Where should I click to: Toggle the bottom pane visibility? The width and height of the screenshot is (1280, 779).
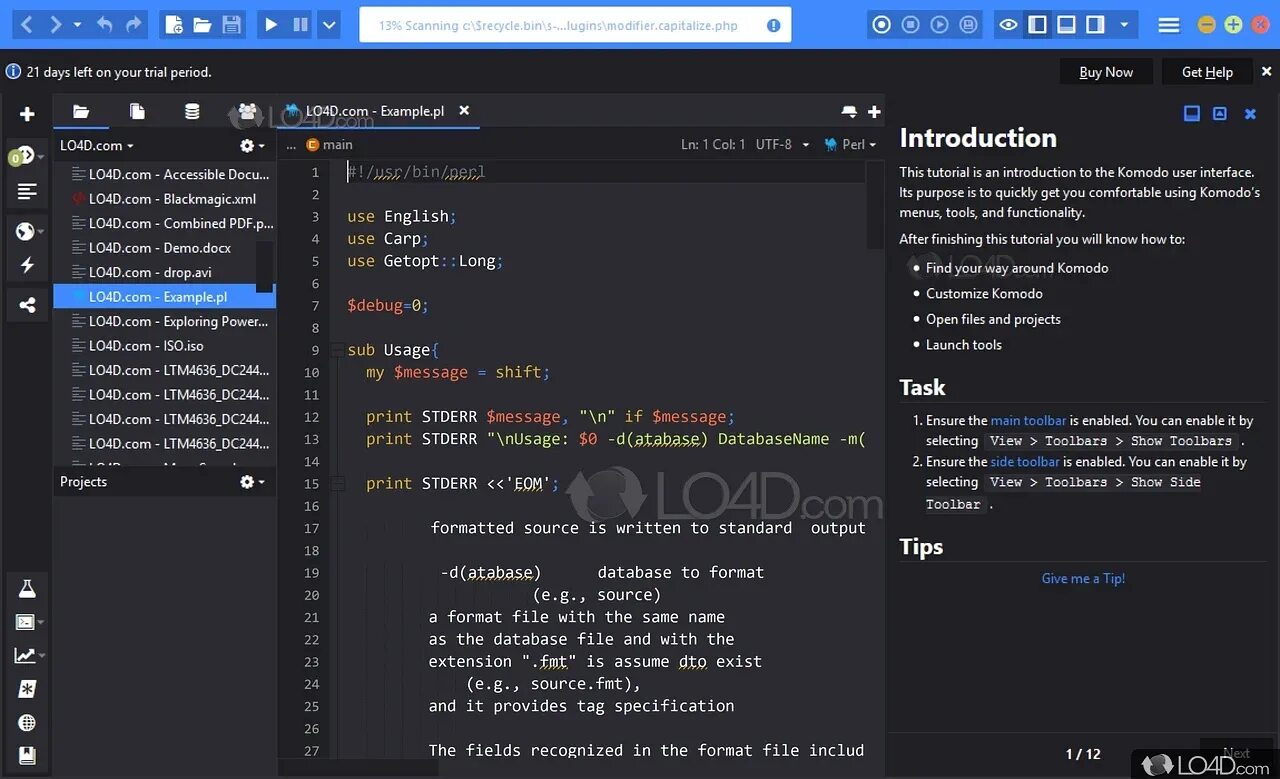[x=1067, y=25]
